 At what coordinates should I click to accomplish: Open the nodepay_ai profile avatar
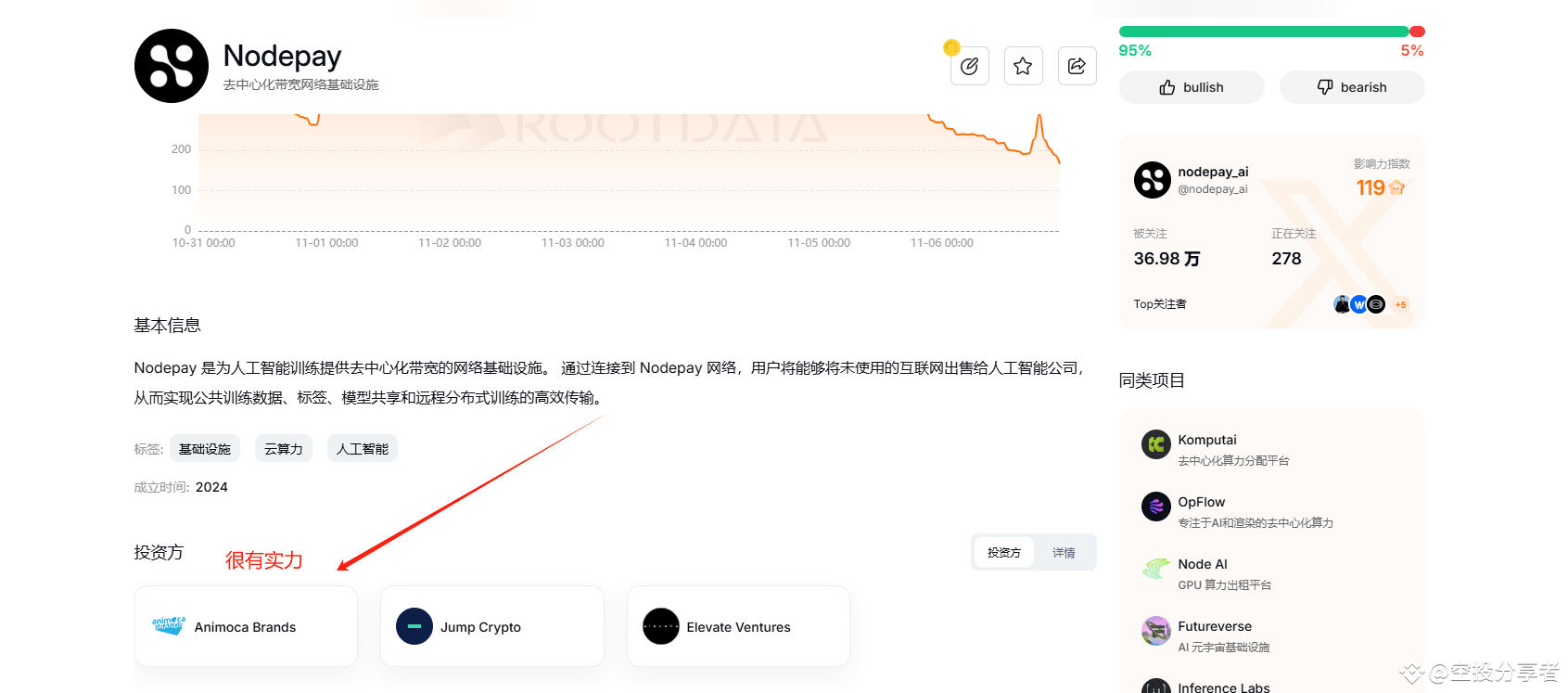coord(1153,180)
